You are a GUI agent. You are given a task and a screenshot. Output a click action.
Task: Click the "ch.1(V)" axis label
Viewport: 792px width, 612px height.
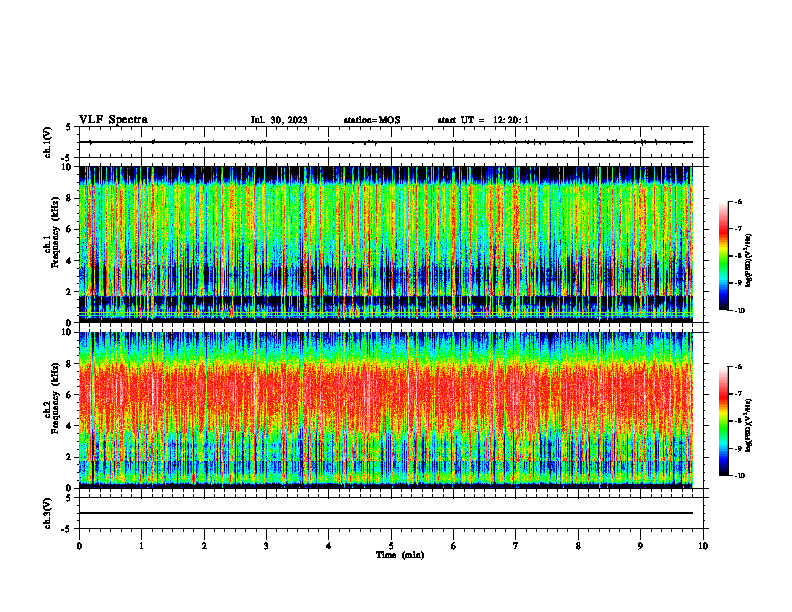pyautogui.click(x=48, y=142)
